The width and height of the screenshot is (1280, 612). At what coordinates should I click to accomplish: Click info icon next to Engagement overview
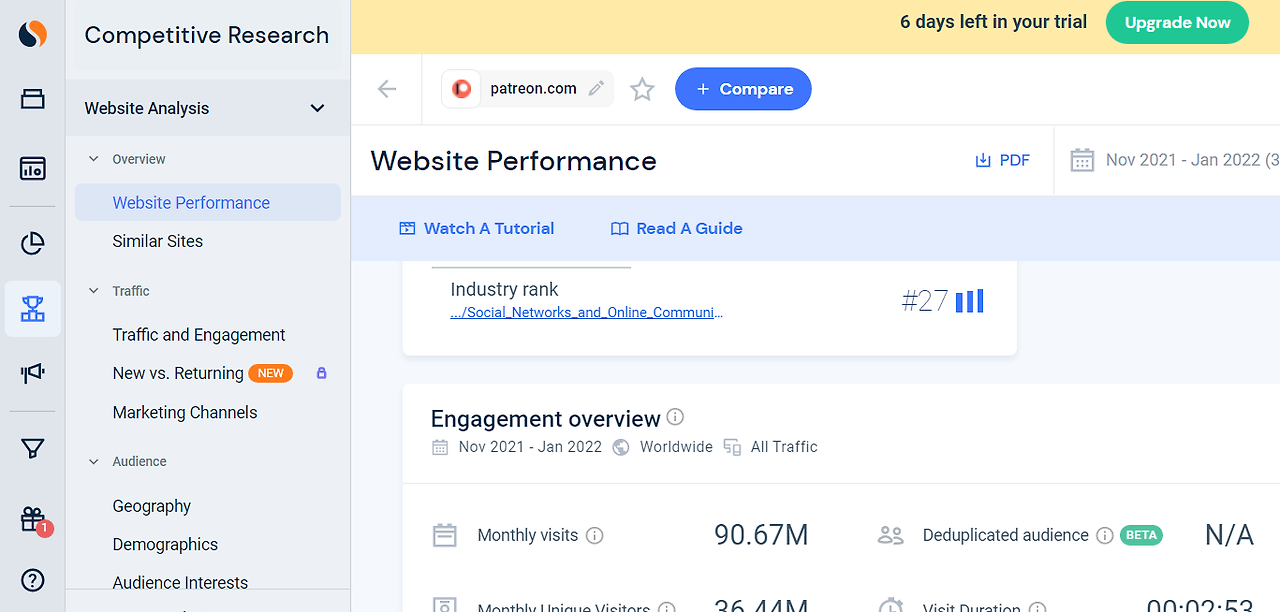675,417
